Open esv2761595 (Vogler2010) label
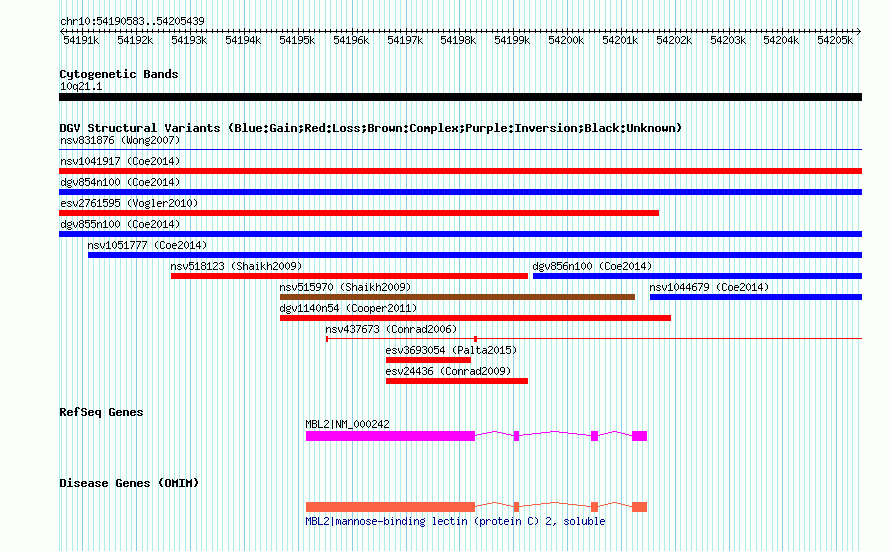 tap(129, 203)
